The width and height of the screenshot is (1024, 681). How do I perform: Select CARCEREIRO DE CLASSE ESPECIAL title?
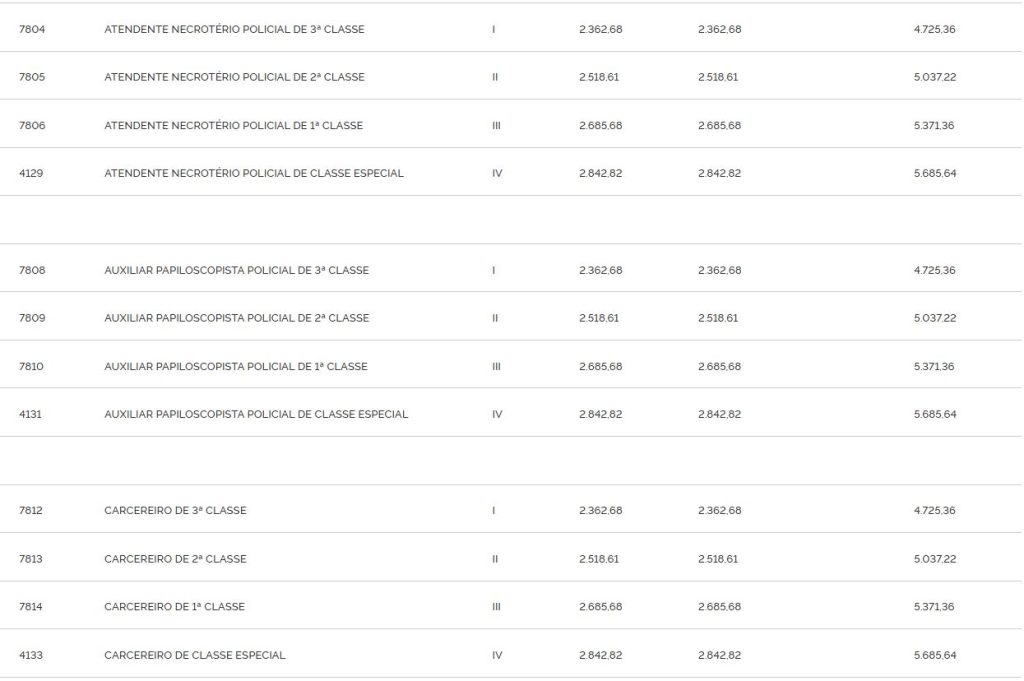(195, 655)
